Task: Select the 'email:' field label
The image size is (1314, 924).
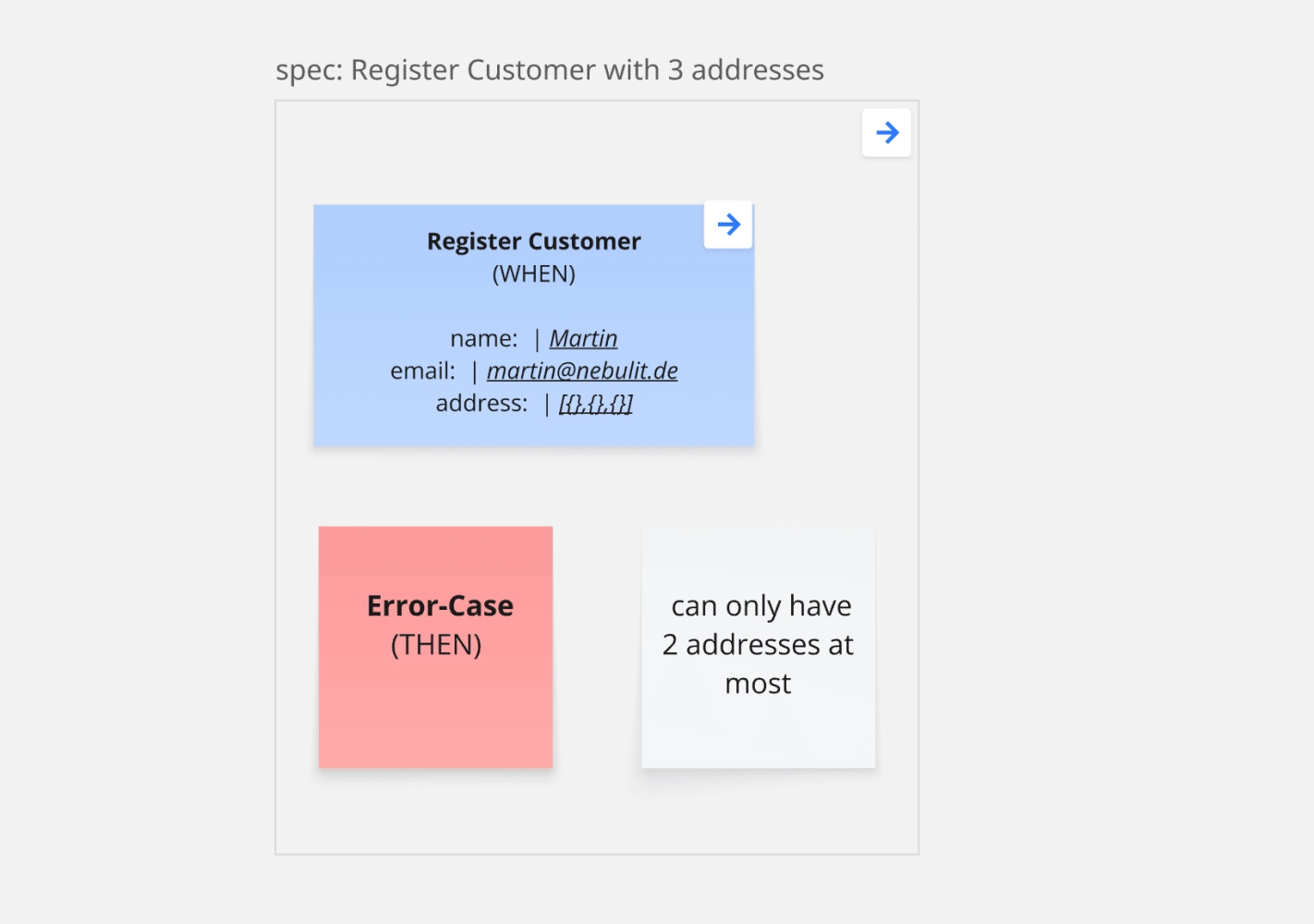Action: 422,371
